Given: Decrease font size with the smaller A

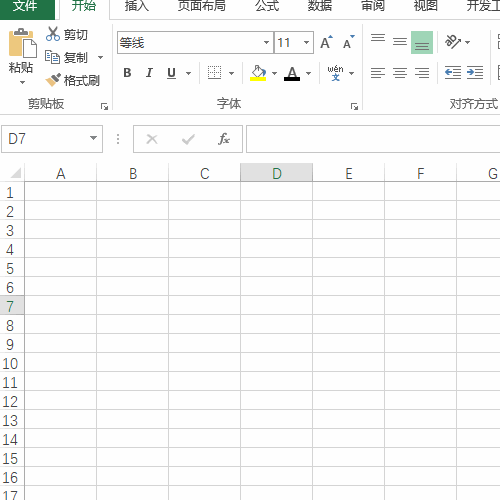Looking at the screenshot, I should coord(349,42).
